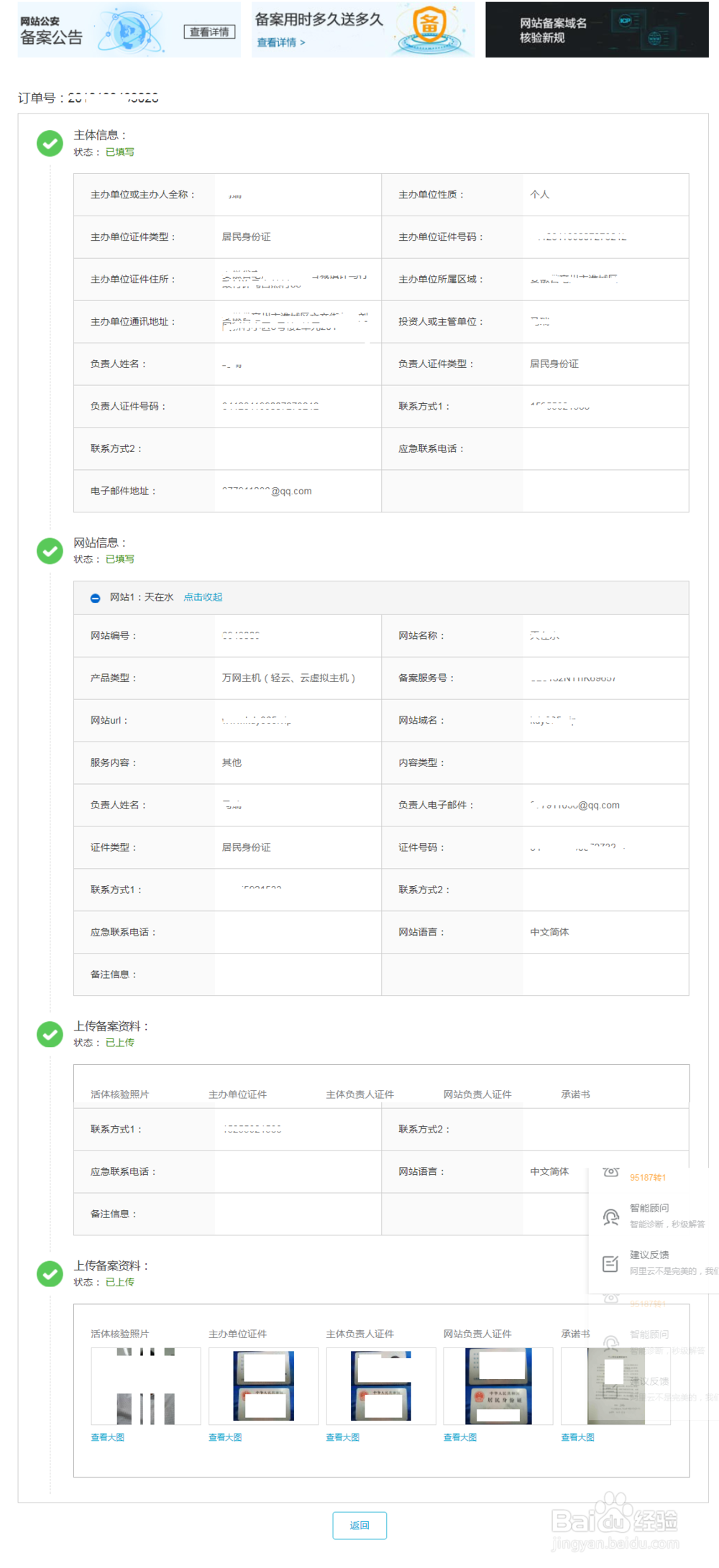The height and width of the screenshot is (1568, 719).
Task: Open the 主办单位证件 thumbnail image
Action: (x=263, y=1386)
